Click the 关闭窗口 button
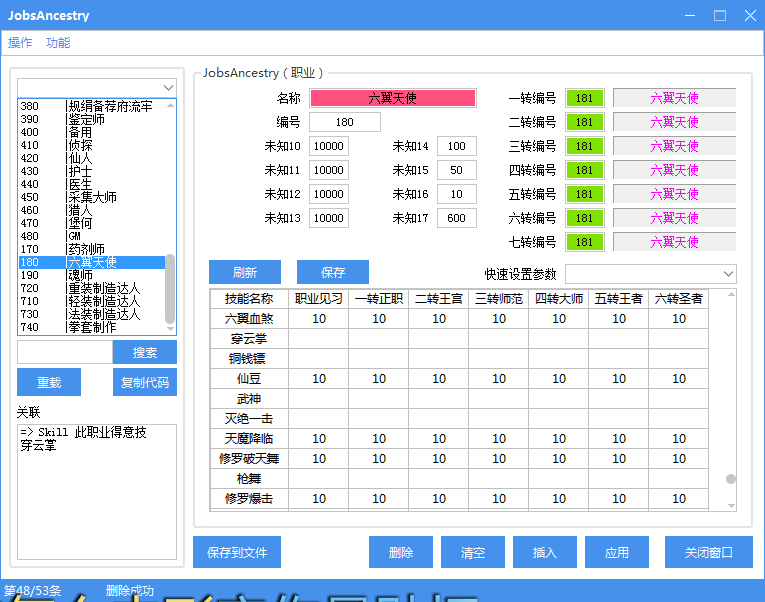Screen dimensions: 765x602 (x=708, y=552)
